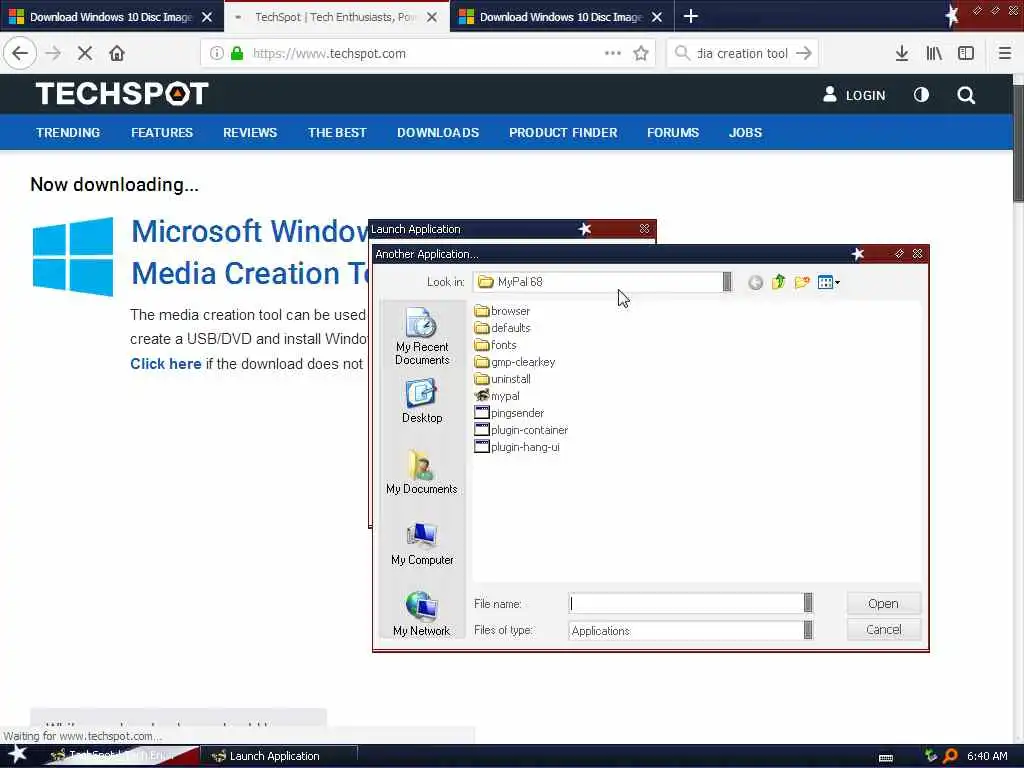Select the plugin-container file
This screenshot has height=768, width=1024.
[521, 430]
